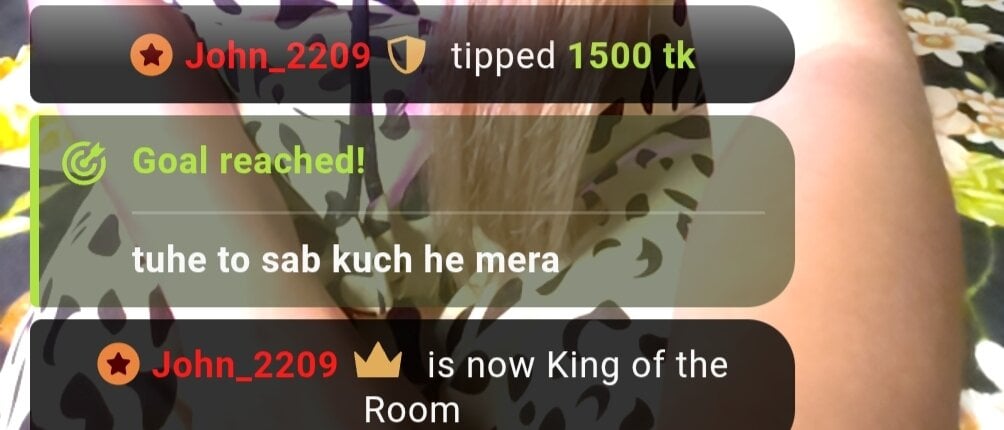Click the word Room on the bottom line
This screenshot has width=1004, height=430.
pyautogui.click(x=412, y=408)
